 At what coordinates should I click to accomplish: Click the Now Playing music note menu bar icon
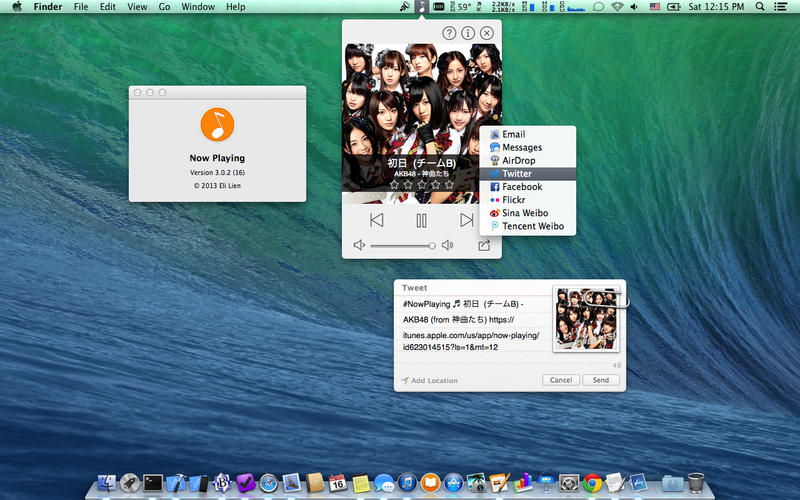(x=421, y=7)
